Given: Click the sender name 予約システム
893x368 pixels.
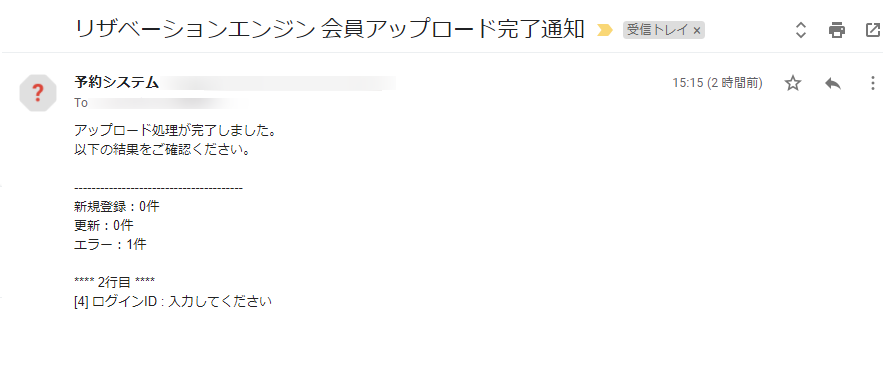Looking at the screenshot, I should pos(116,83).
